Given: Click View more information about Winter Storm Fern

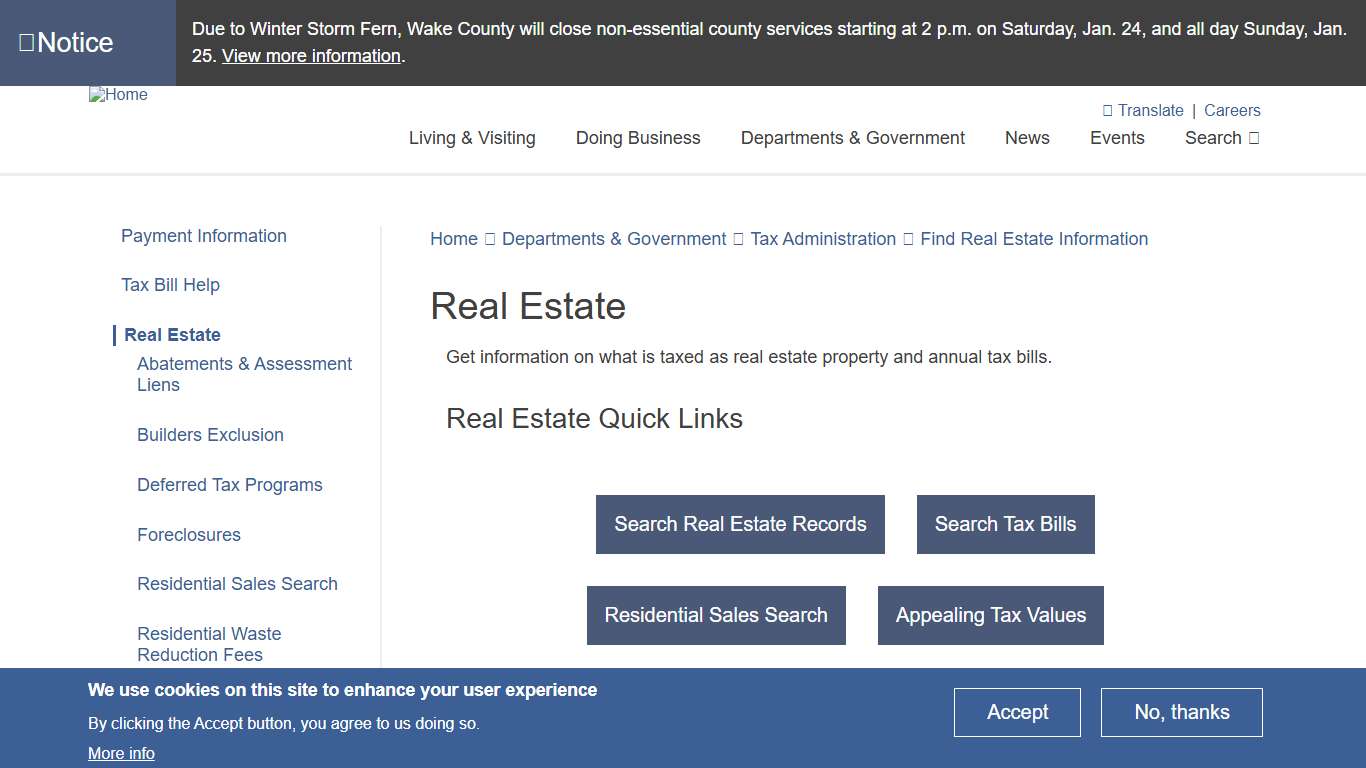Looking at the screenshot, I should click(310, 55).
